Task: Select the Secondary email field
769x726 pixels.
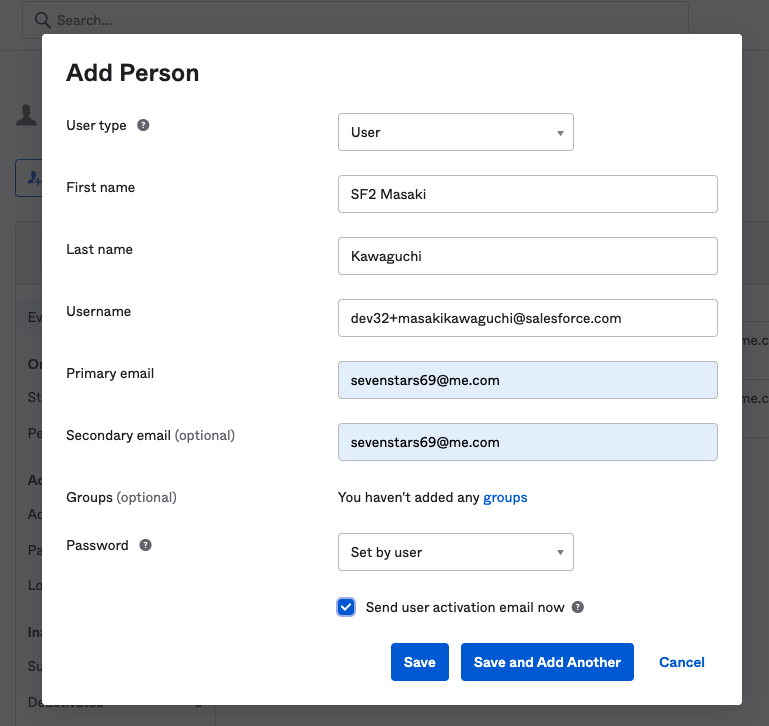Action: click(528, 442)
